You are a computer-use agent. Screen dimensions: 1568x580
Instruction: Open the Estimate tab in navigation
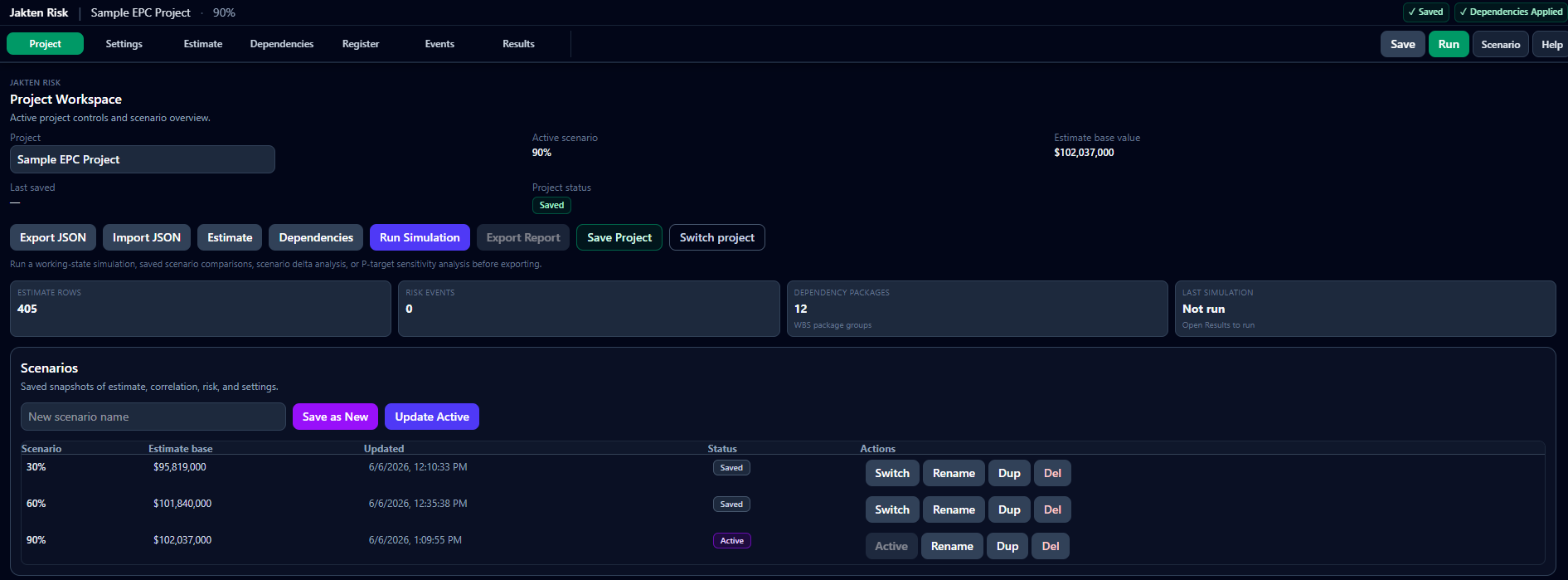point(203,44)
